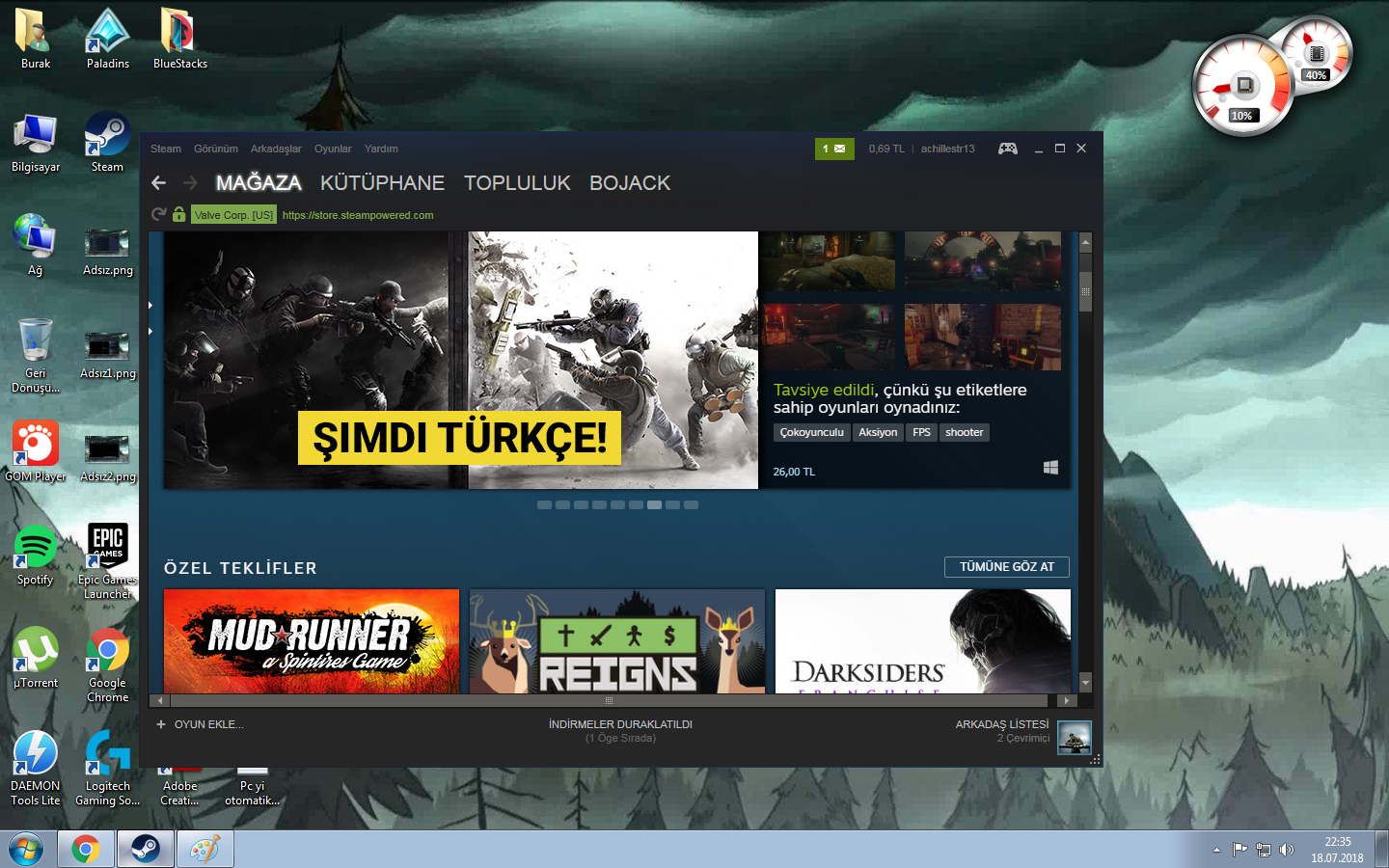This screenshot has width=1389, height=868.
Task: Click the FPS tag
Action: pos(921,432)
